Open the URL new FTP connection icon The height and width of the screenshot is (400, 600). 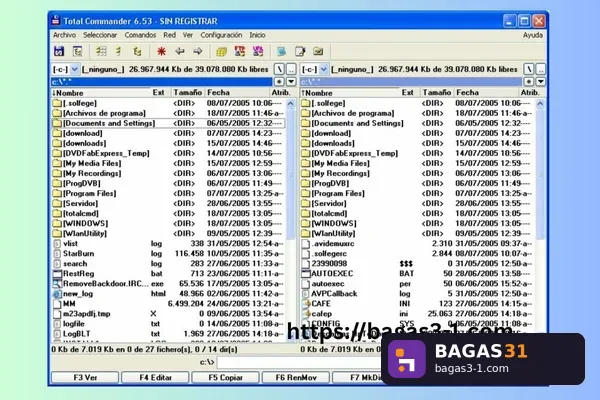[x=258, y=51]
